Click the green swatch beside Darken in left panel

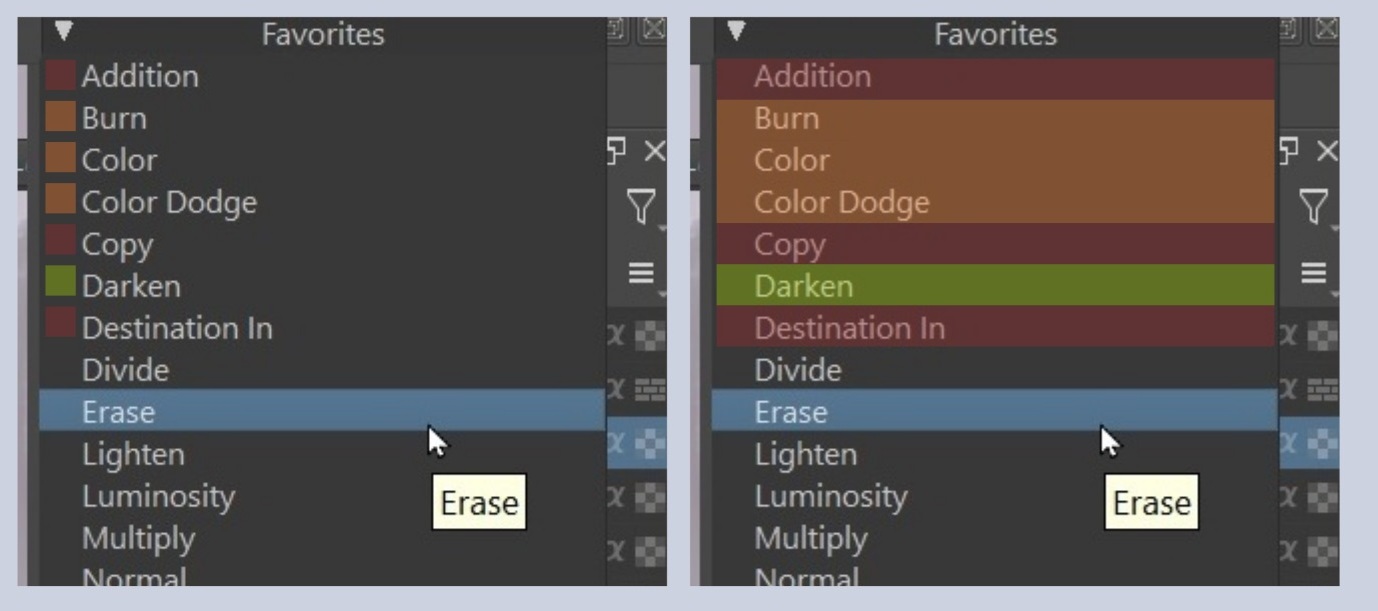[x=60, y=284]
